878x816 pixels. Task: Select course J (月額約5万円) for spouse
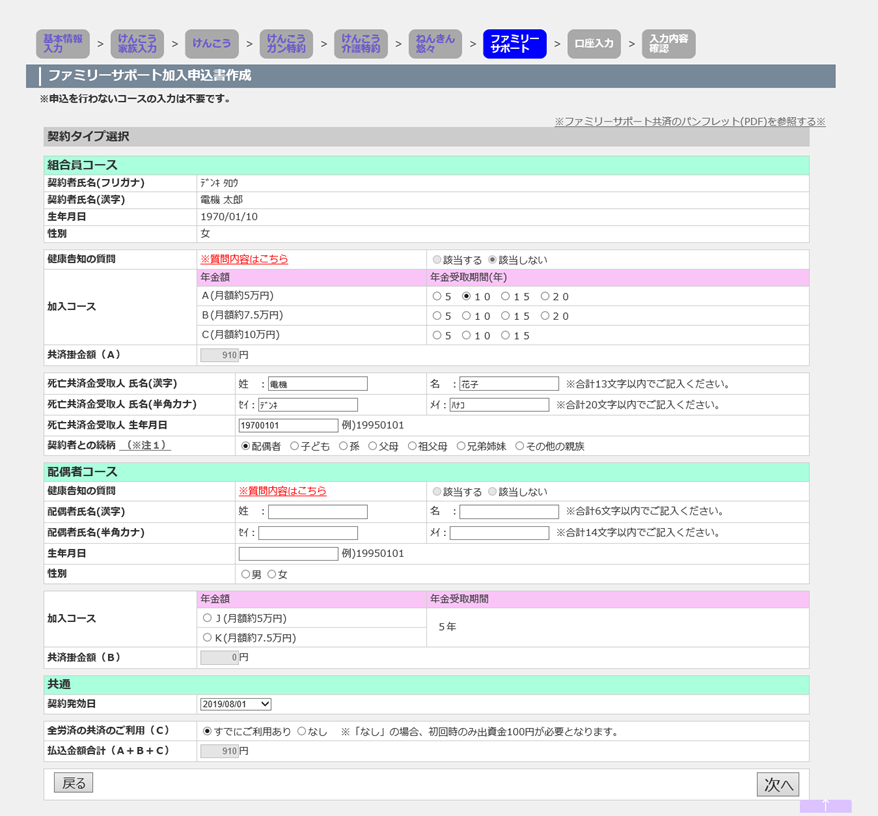[208, 618]
